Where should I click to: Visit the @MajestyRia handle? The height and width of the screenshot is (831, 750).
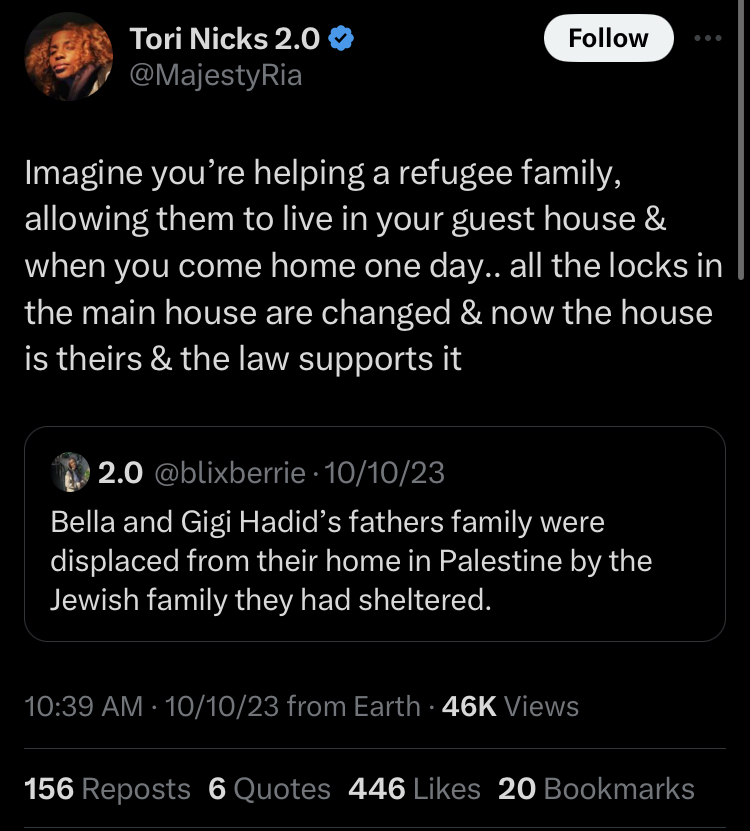tap(215, 75)
